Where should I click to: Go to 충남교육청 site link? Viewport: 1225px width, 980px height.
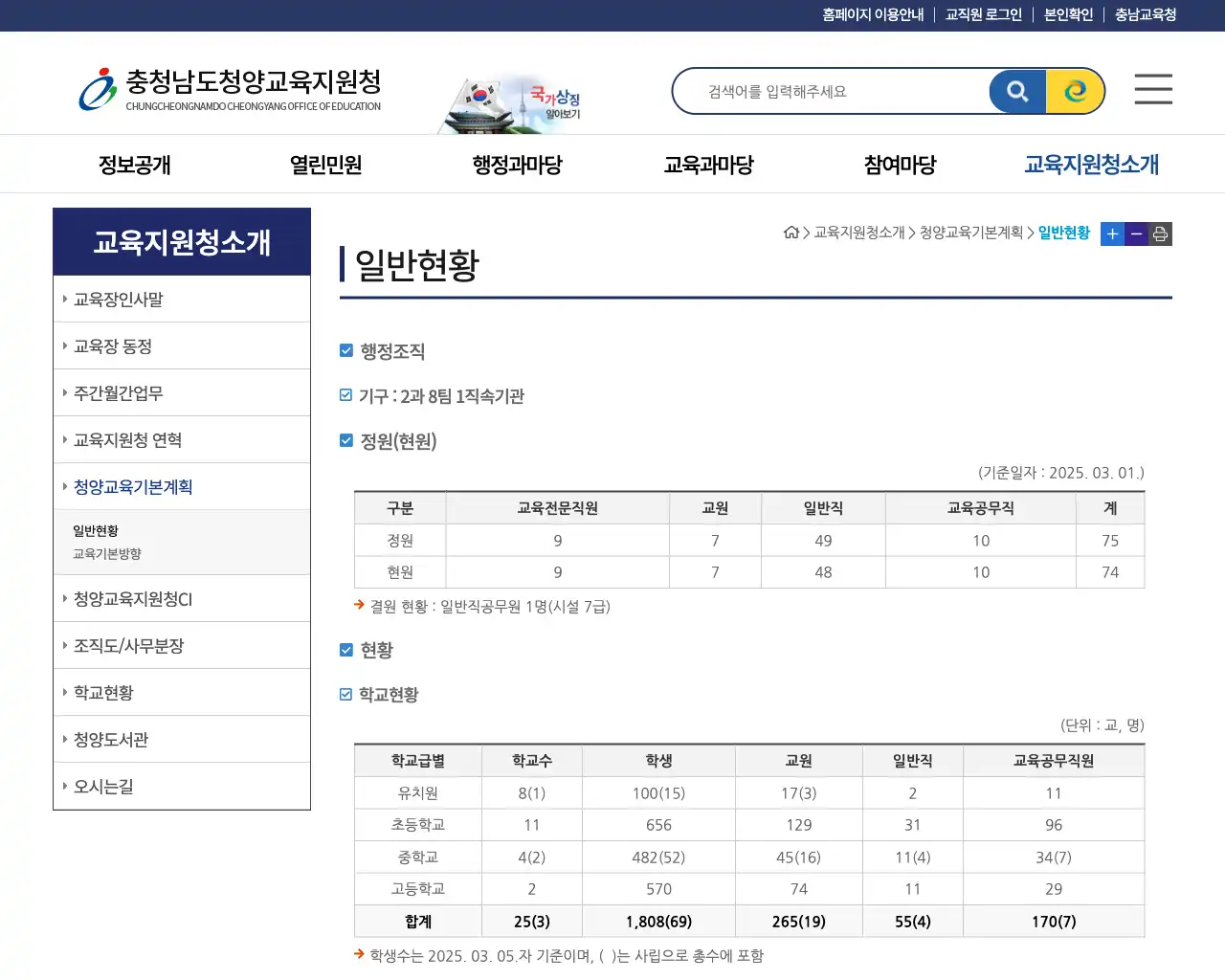click(x=1146, y=14)
